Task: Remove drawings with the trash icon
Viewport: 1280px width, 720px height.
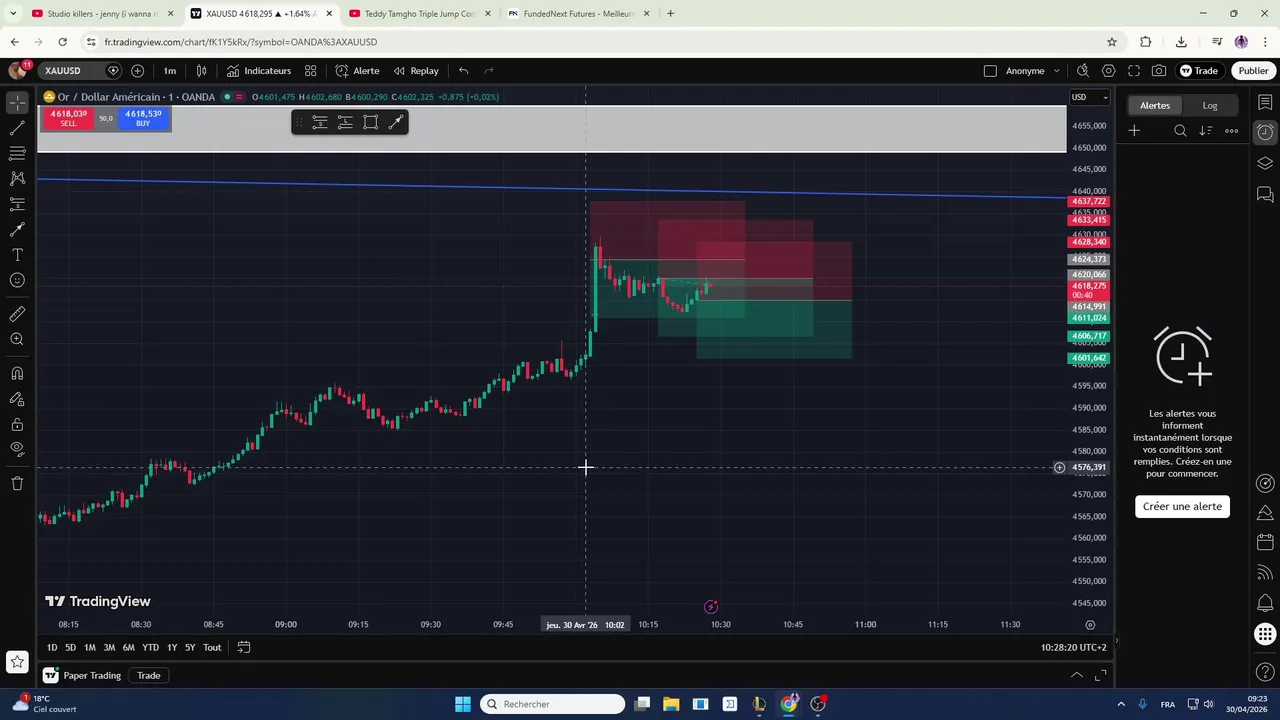Action: (17, 483)
